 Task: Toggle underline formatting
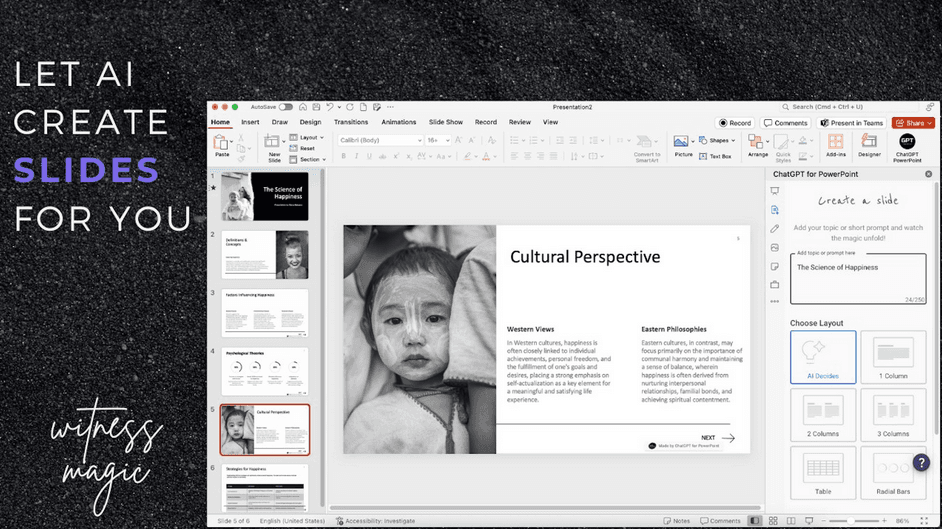pos(369,156)
